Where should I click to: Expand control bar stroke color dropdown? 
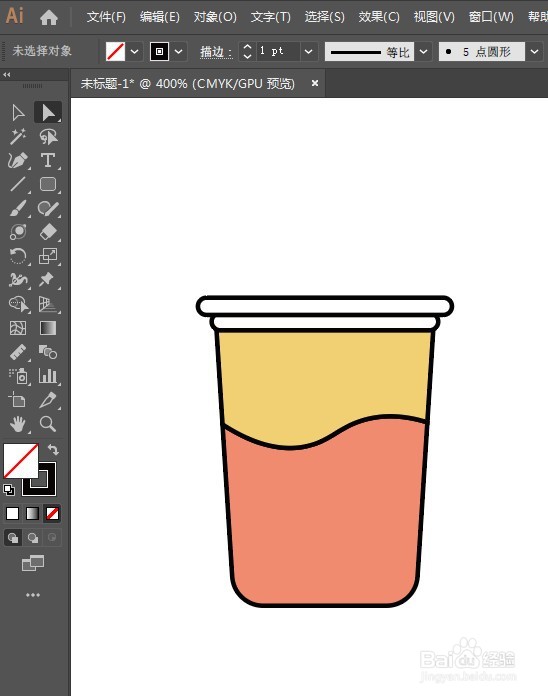pyautogui.click(x=178, y=51)
